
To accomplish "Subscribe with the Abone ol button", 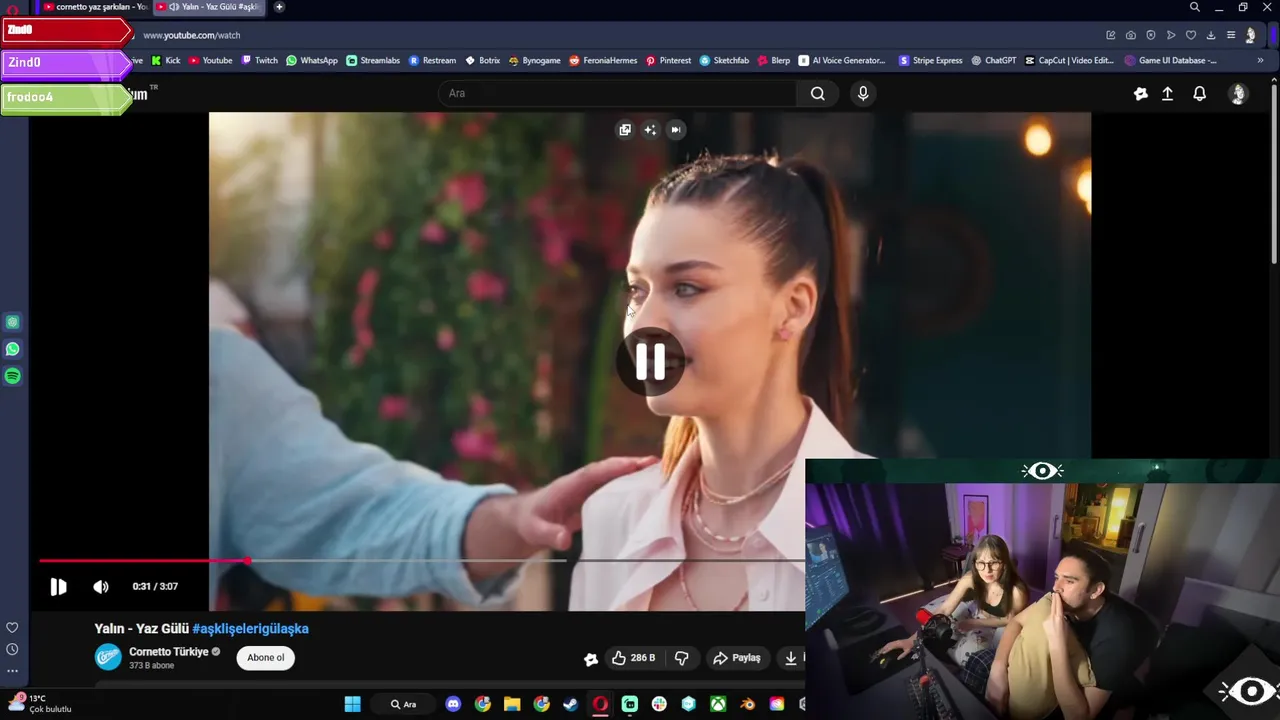I will 266,658.
